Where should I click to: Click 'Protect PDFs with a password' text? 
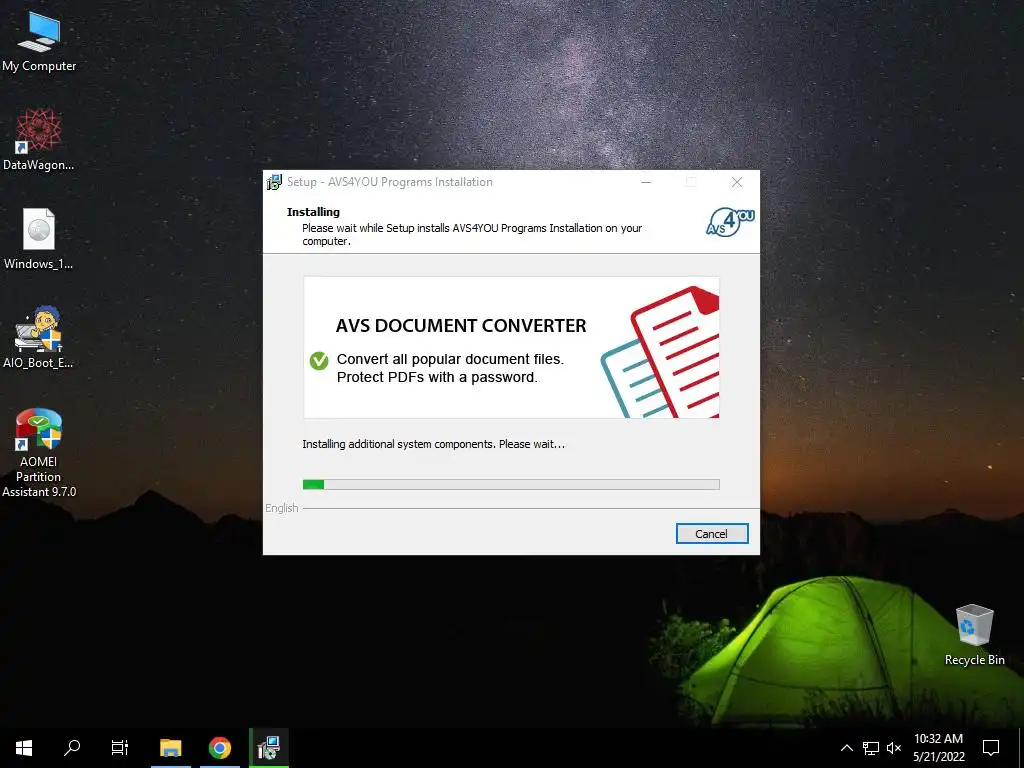(437, 377)
